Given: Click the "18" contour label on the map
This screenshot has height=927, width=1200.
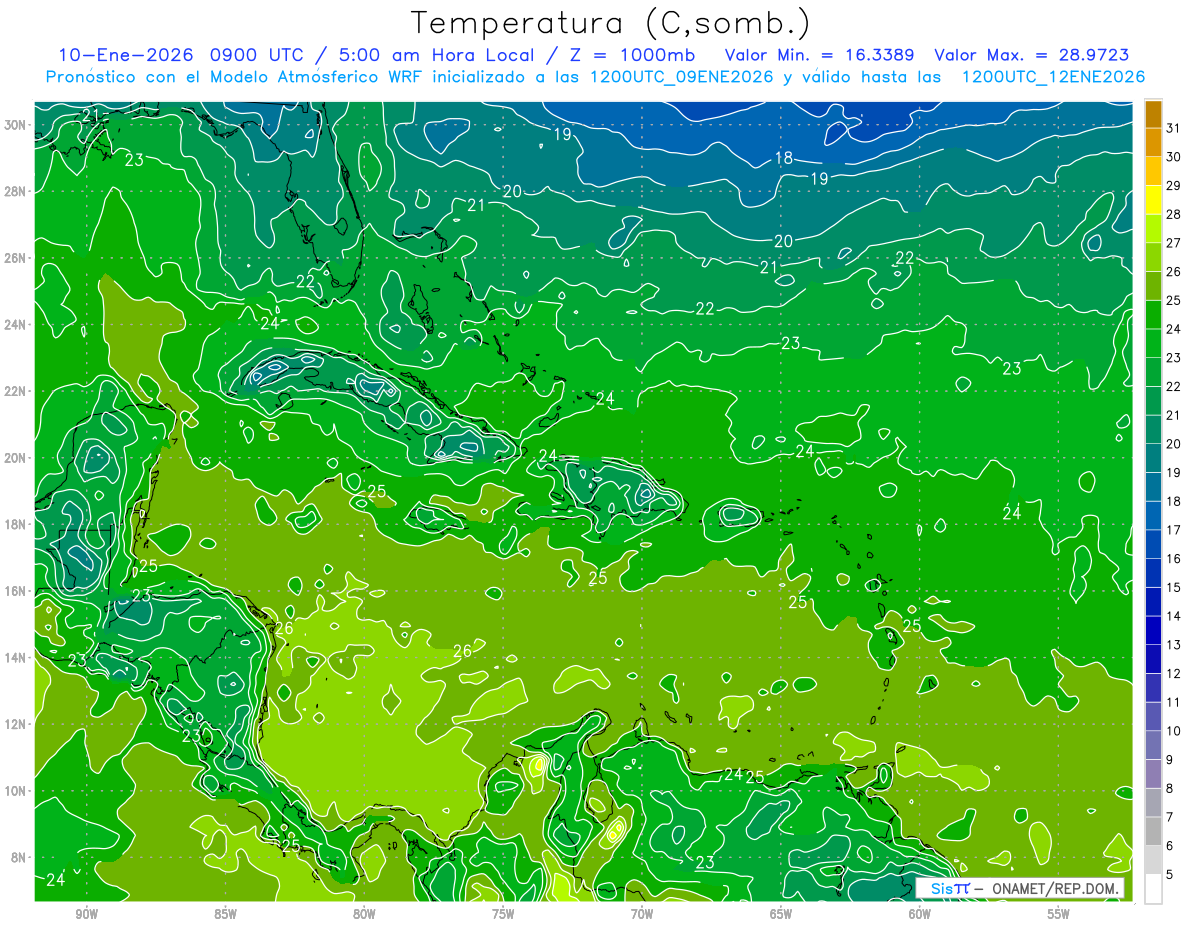Looking at the screenshot, I should pos(784,158).
